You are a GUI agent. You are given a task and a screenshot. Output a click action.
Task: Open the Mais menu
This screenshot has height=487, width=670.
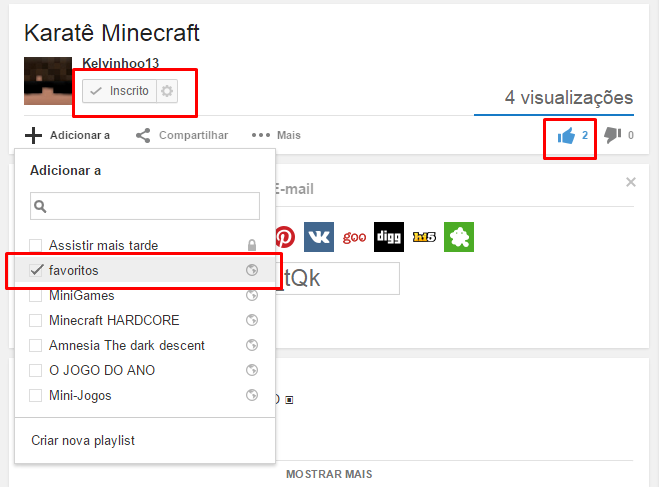(x=276, y=135)
